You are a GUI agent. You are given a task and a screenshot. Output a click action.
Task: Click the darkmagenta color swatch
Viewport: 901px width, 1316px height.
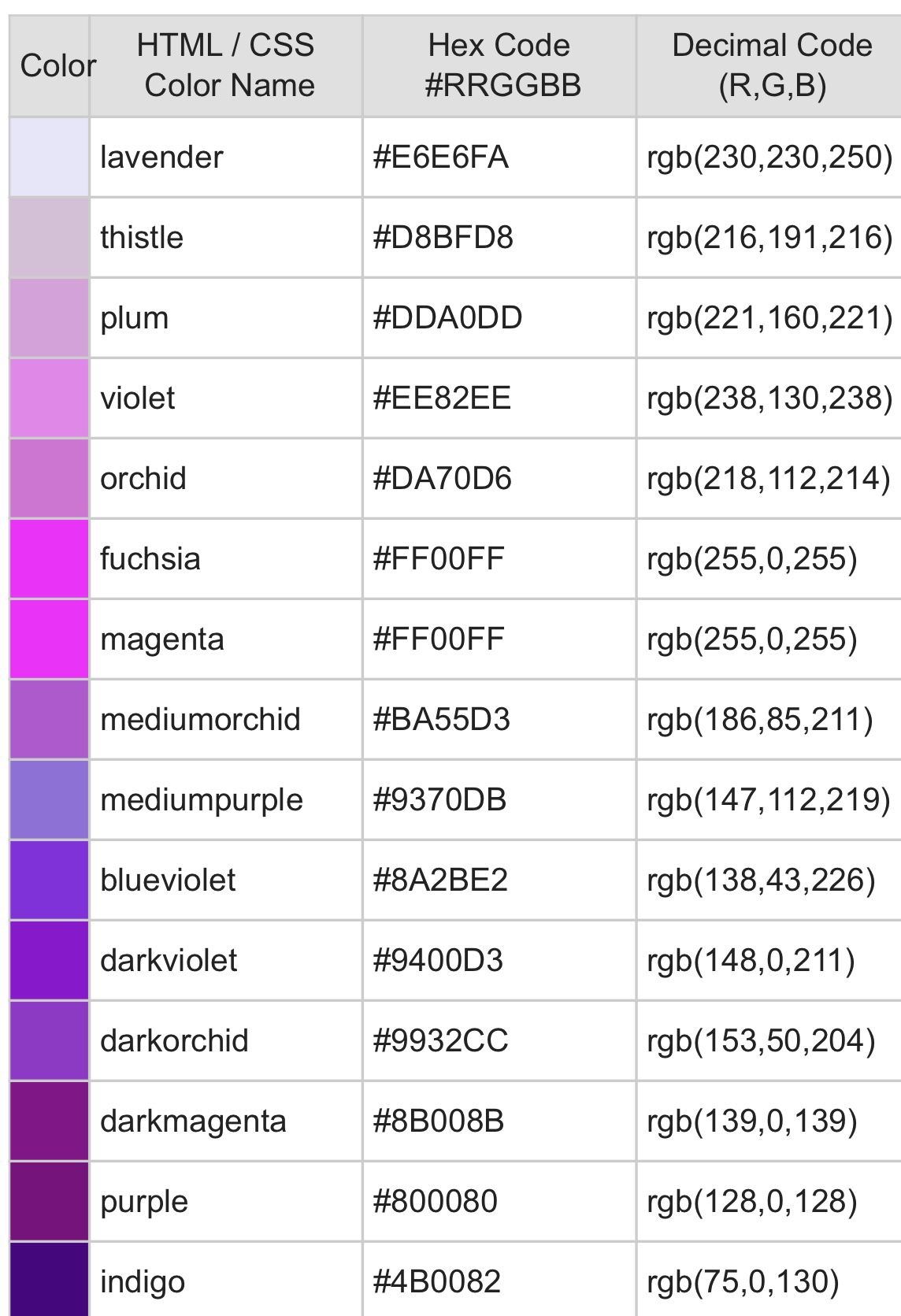(x=49, y=1121)
